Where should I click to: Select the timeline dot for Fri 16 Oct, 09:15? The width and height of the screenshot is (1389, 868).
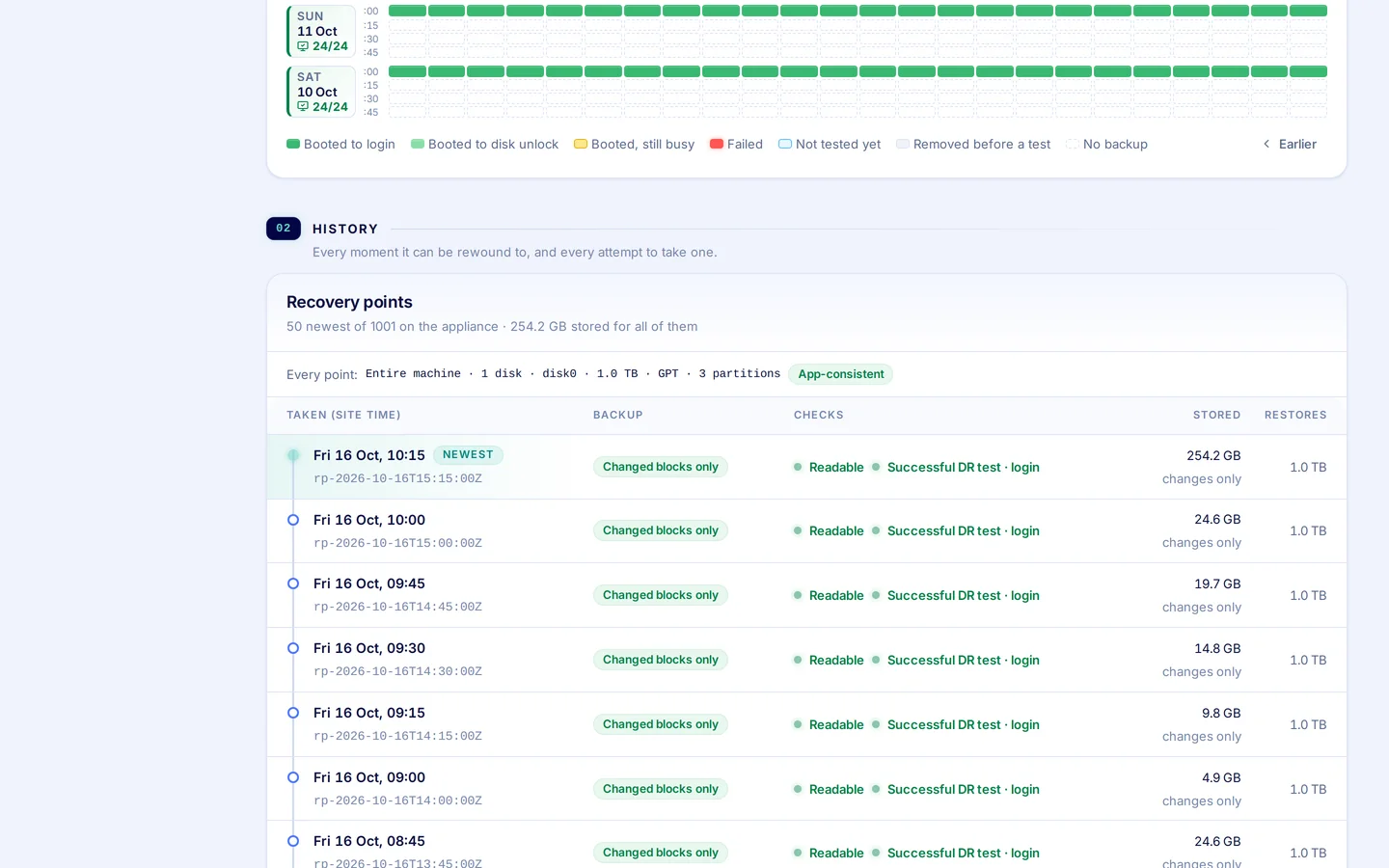point(293,713)
